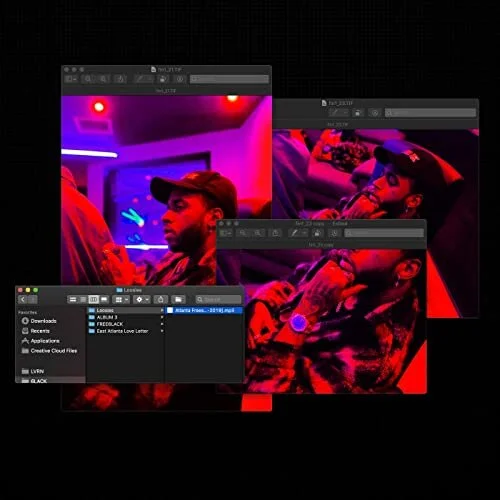Viewport: 500px width, 500px height.
Task: Click search field in watch photo Preview
Action: coord(384,233)
